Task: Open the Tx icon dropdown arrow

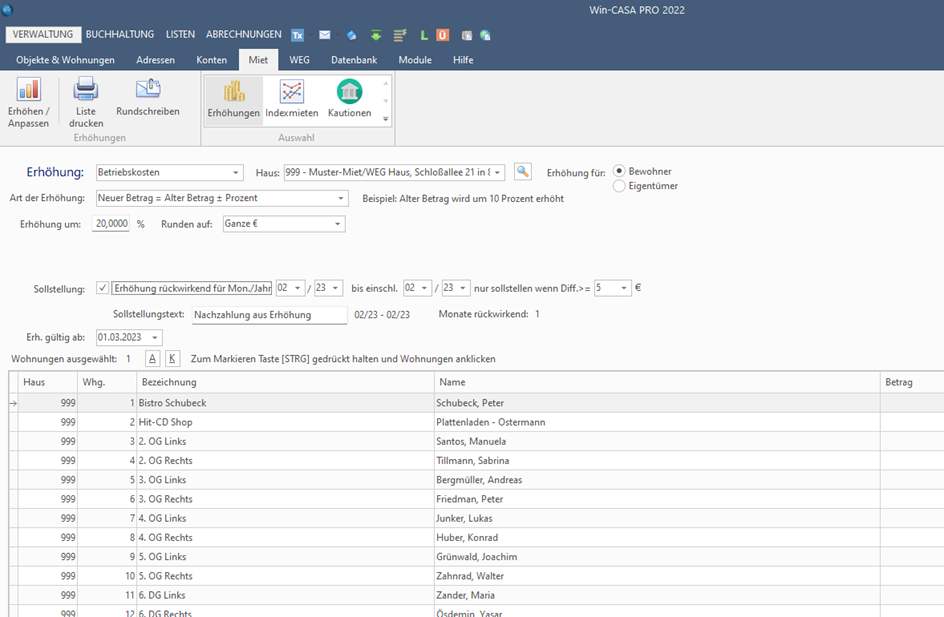Action: pyautogui.click(x=310, y=36)
